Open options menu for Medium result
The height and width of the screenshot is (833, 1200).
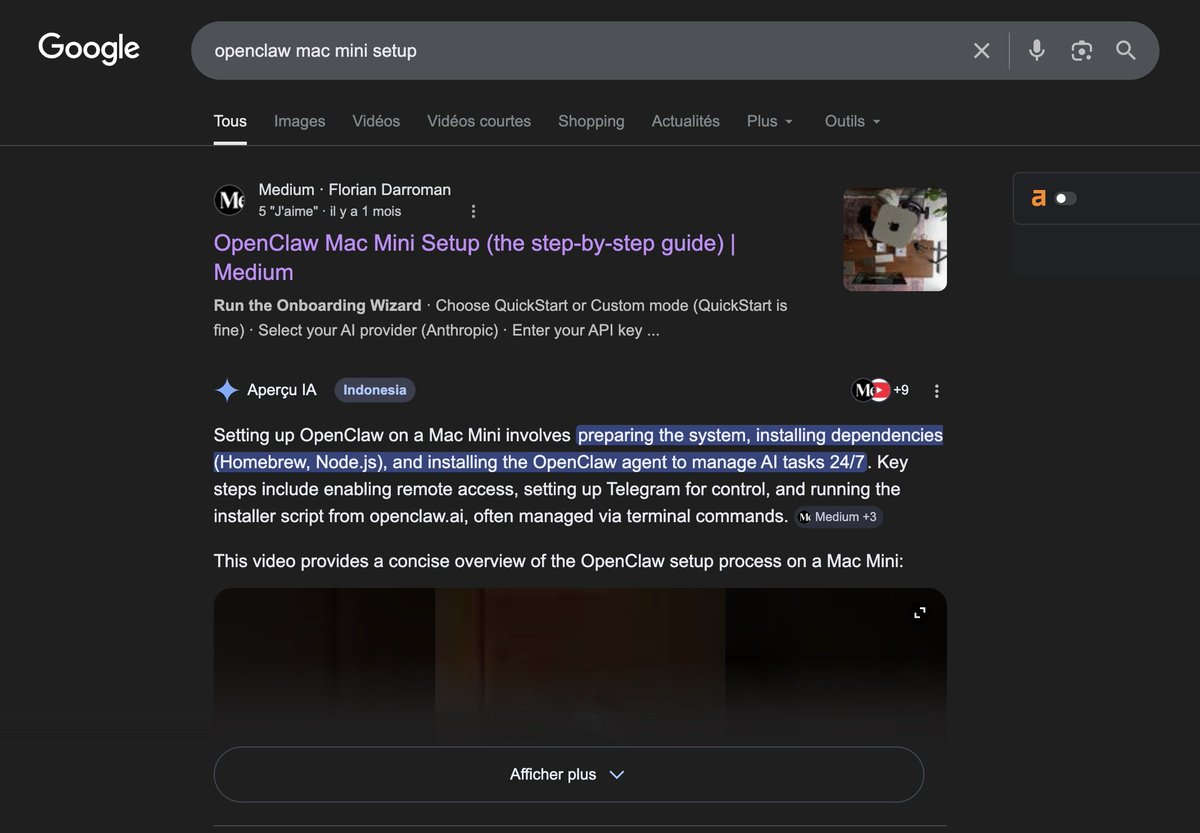point(473,212)
